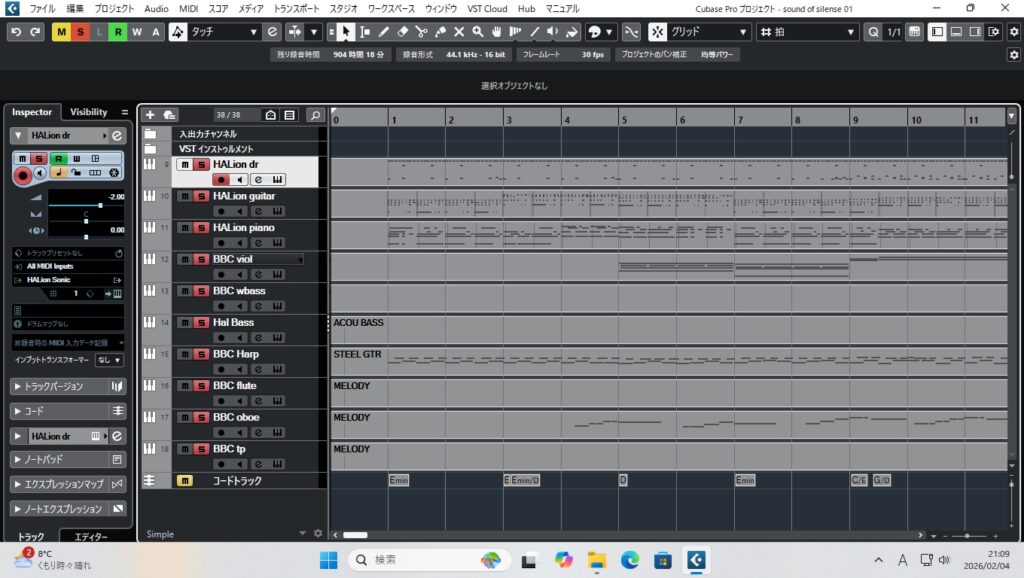
Task: Switch to the Visibility tab
Action: pyautogui.click(x=88, y=112)
